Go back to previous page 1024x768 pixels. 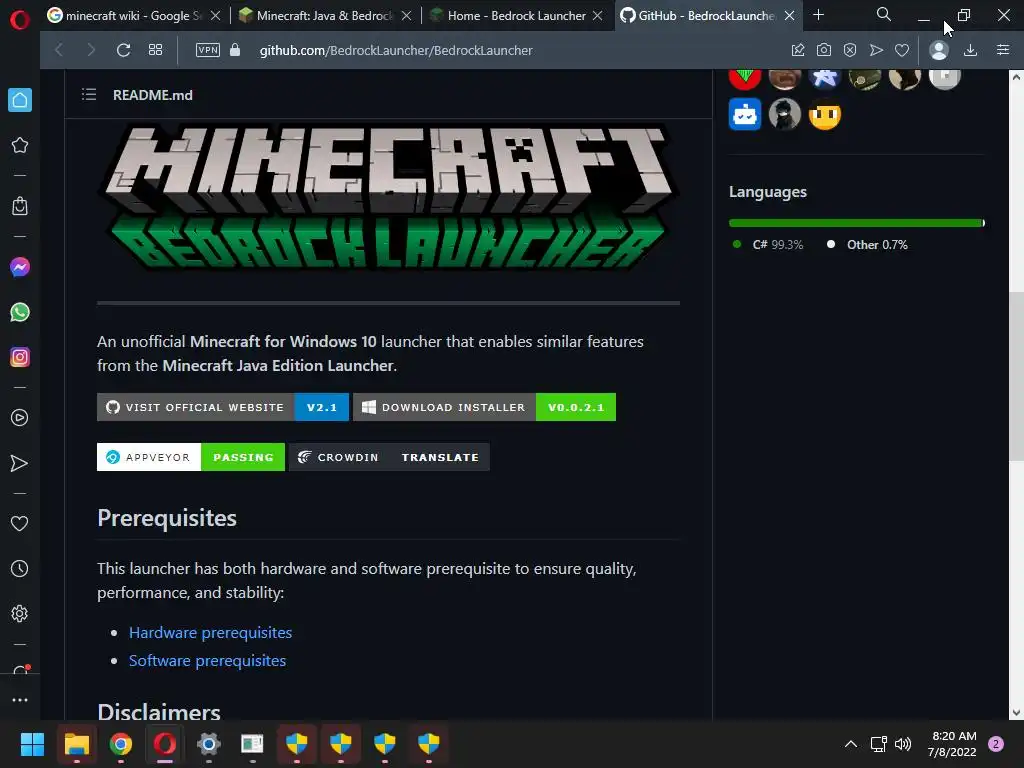coord(59,50)
